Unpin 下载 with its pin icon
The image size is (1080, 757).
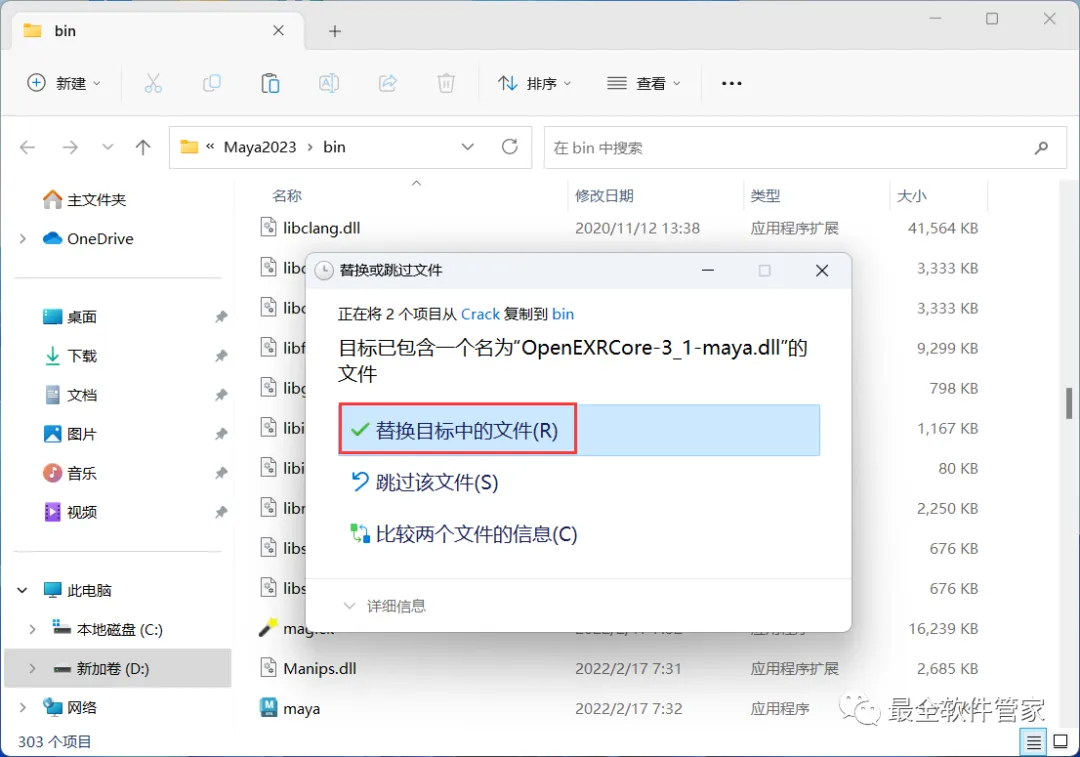220,356
